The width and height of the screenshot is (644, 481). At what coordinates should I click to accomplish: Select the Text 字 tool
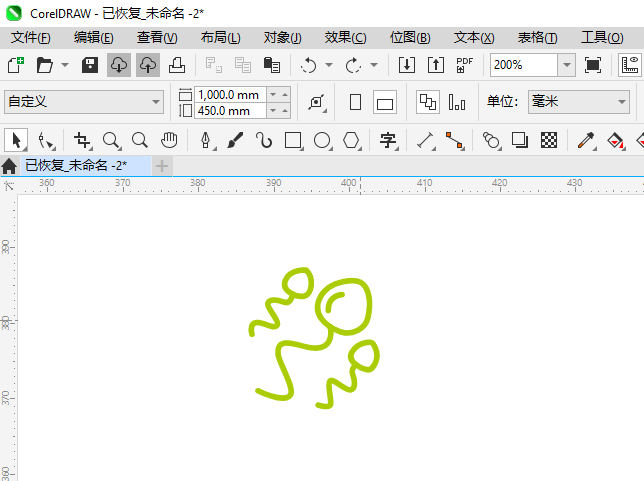click(x=389, y=140)
